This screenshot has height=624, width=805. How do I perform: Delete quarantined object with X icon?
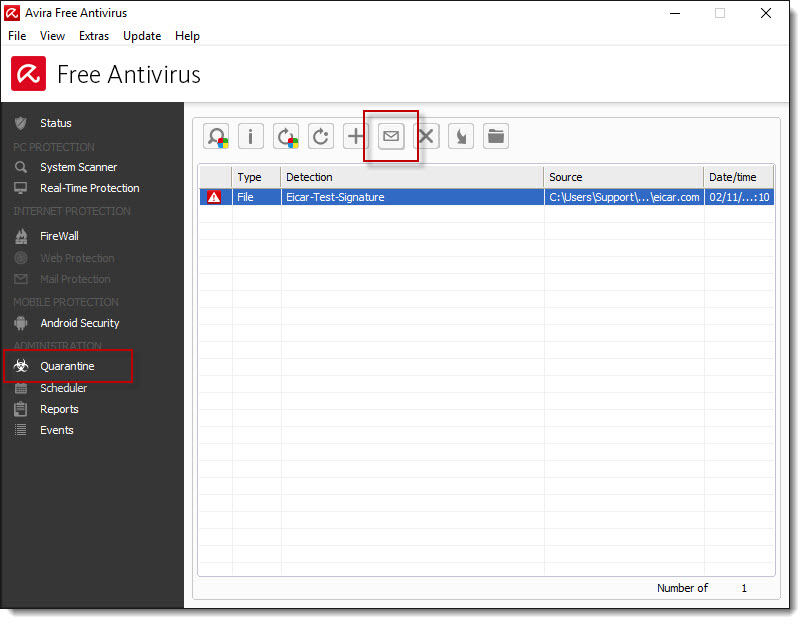point(426,137)
